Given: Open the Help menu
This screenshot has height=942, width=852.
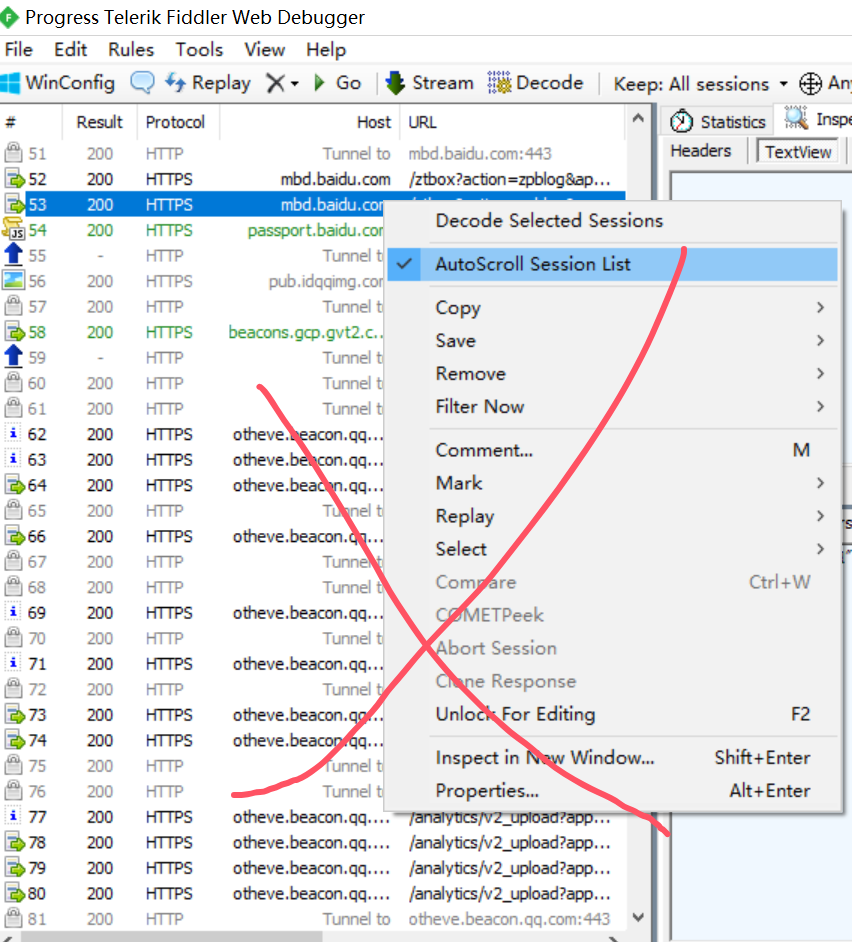Looking at the screenshot, I should point(326,49).
